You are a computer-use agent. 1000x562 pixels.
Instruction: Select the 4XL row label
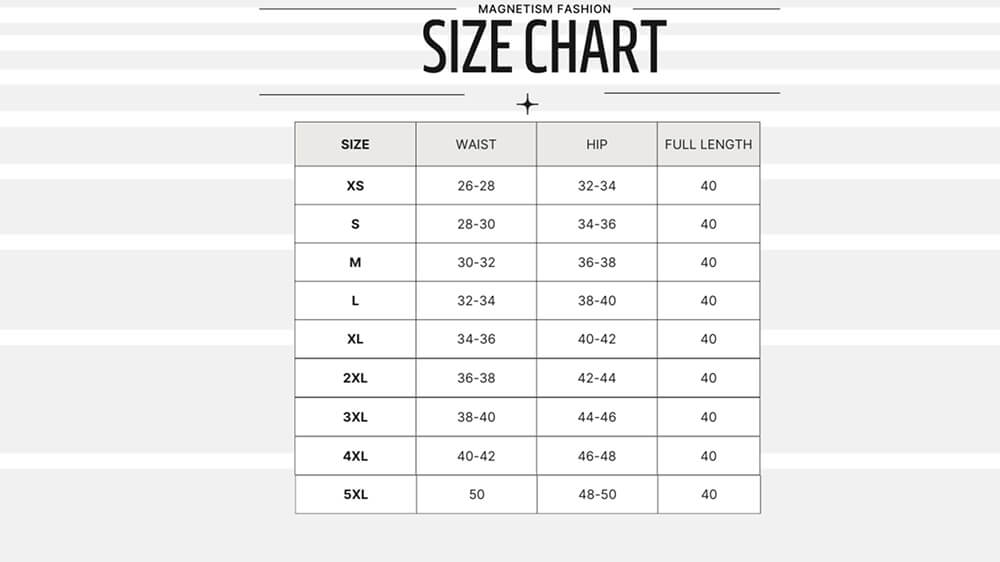click(355, 456)
